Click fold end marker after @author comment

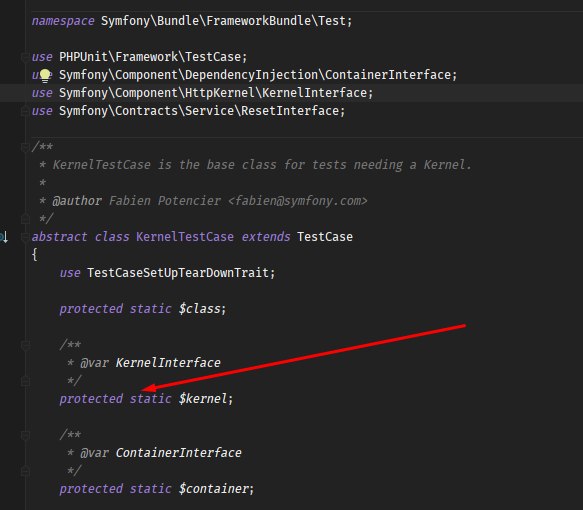tap(25, 219)
